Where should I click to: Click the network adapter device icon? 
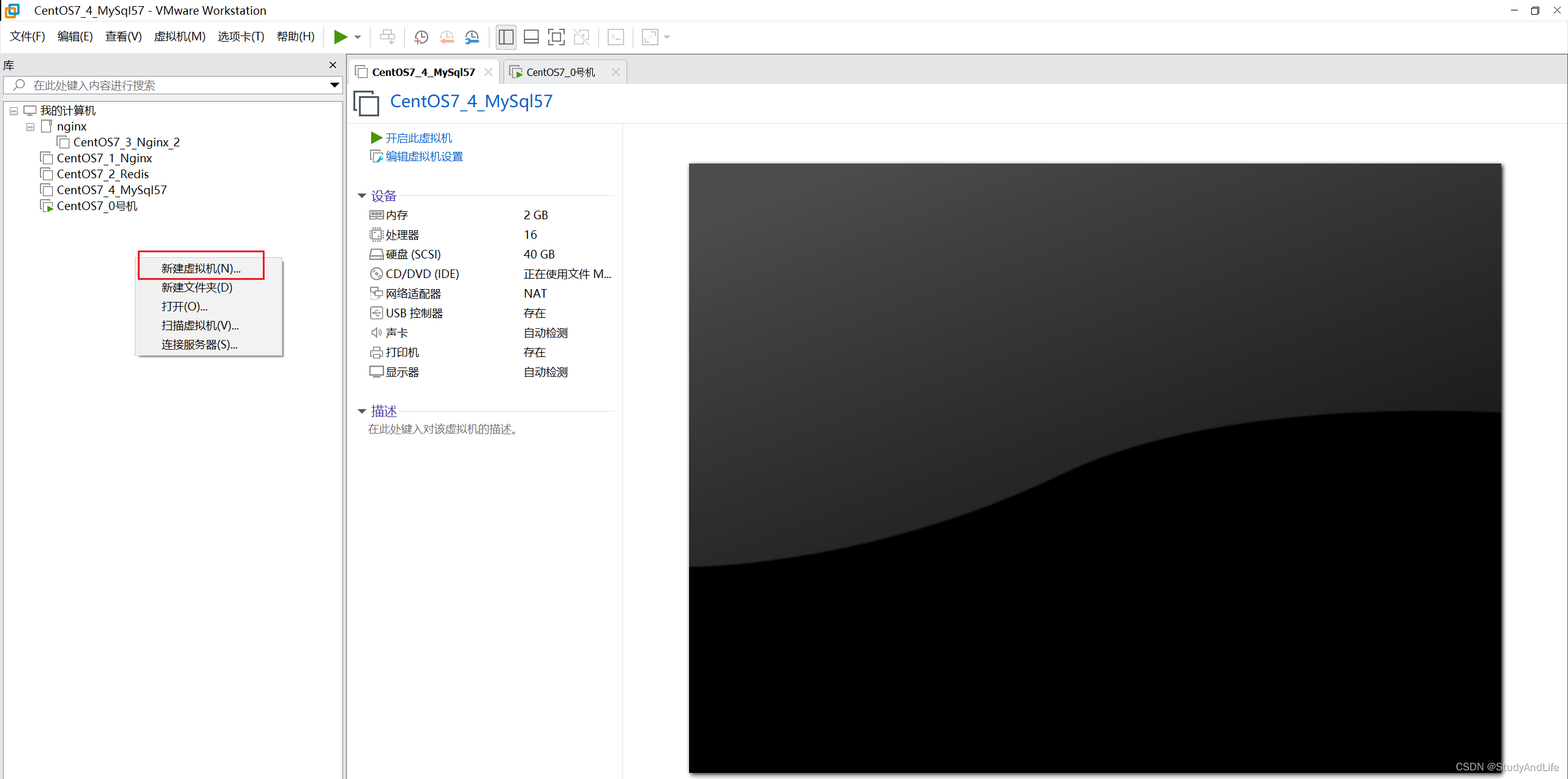[x=376, y=293]
